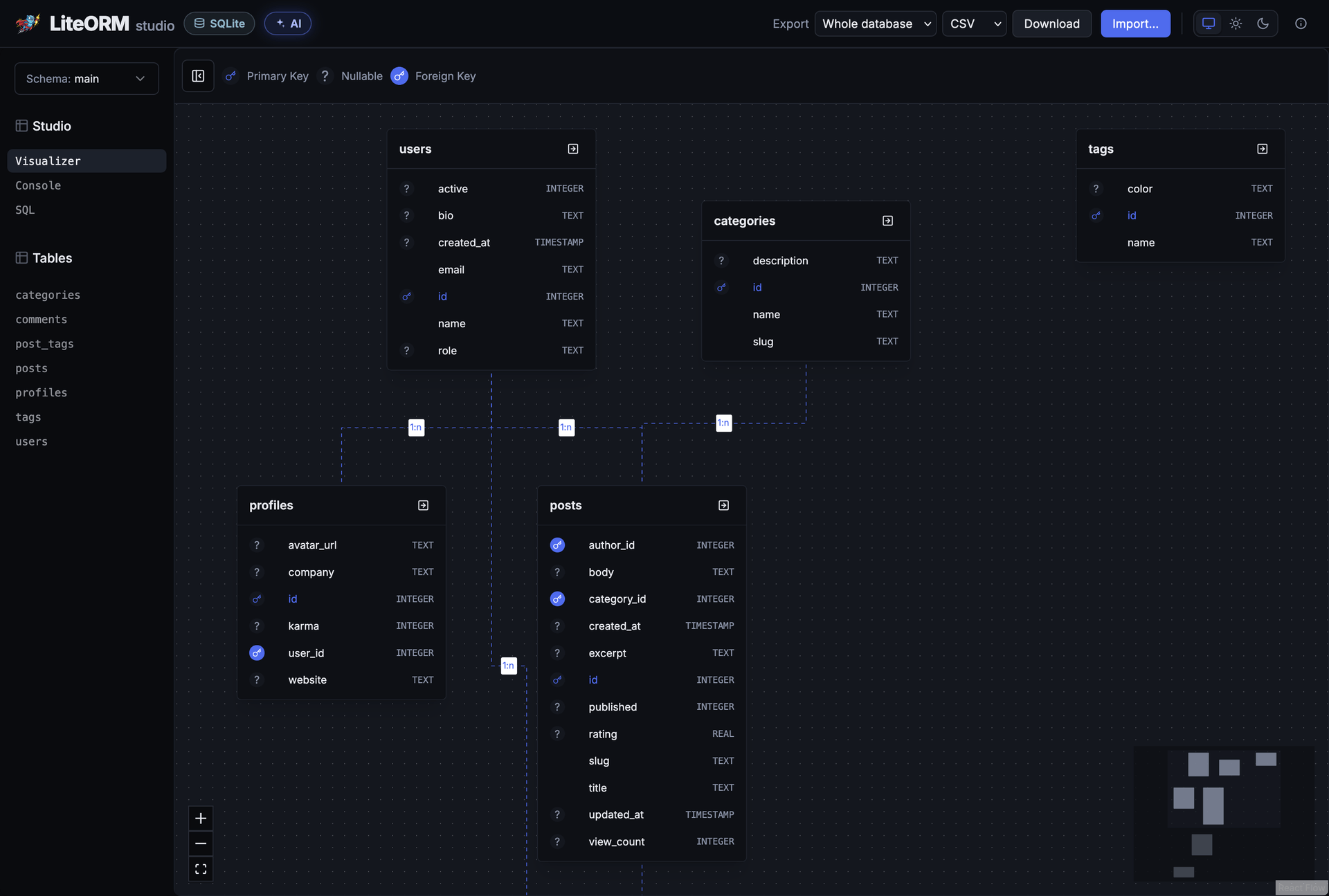
Task: Click the AI assistant button
Action: [288, 24]
